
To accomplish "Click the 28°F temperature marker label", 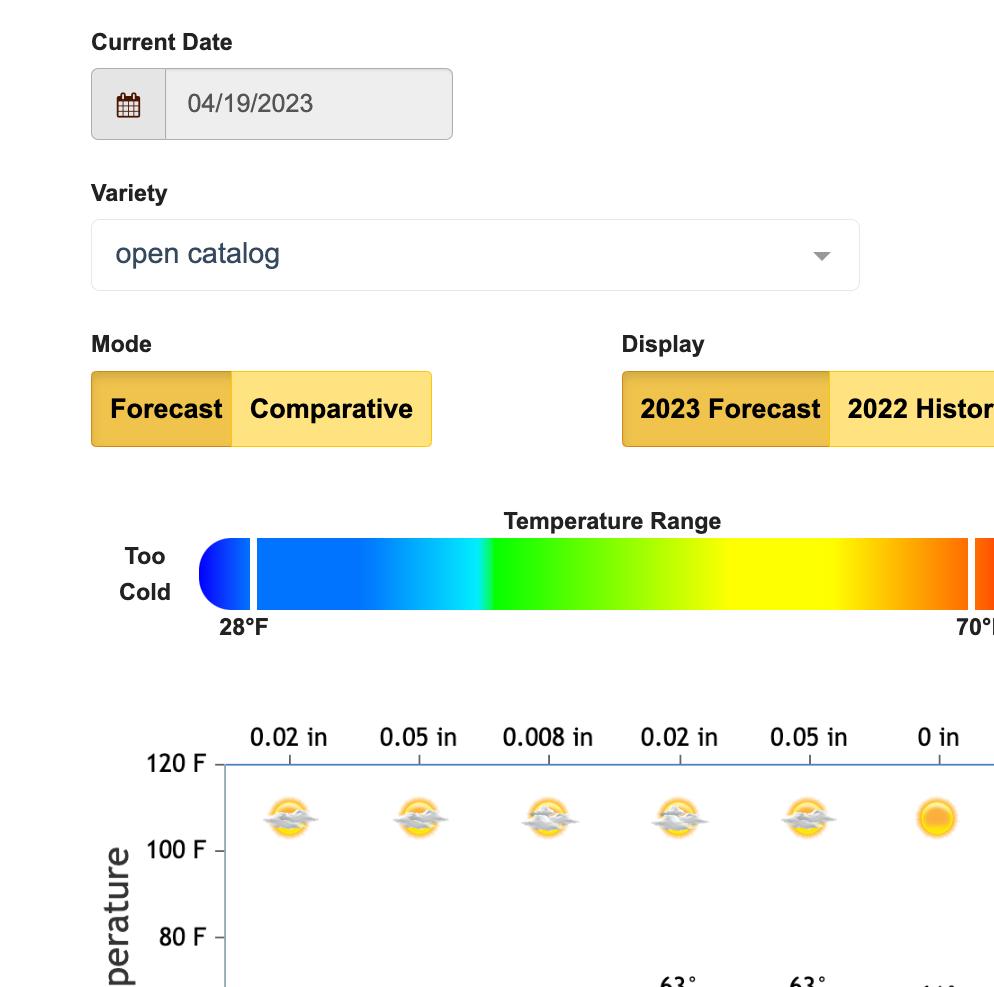I will coord(244,628).
